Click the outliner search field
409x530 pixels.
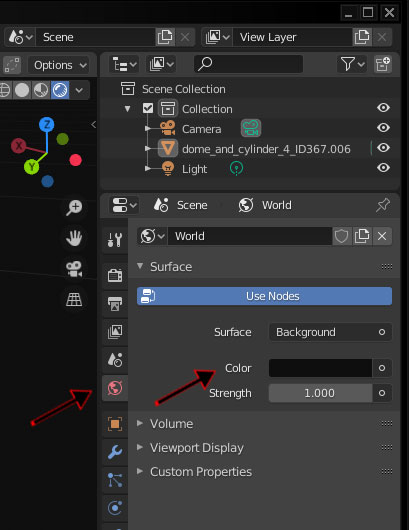(x=248, y=64)
